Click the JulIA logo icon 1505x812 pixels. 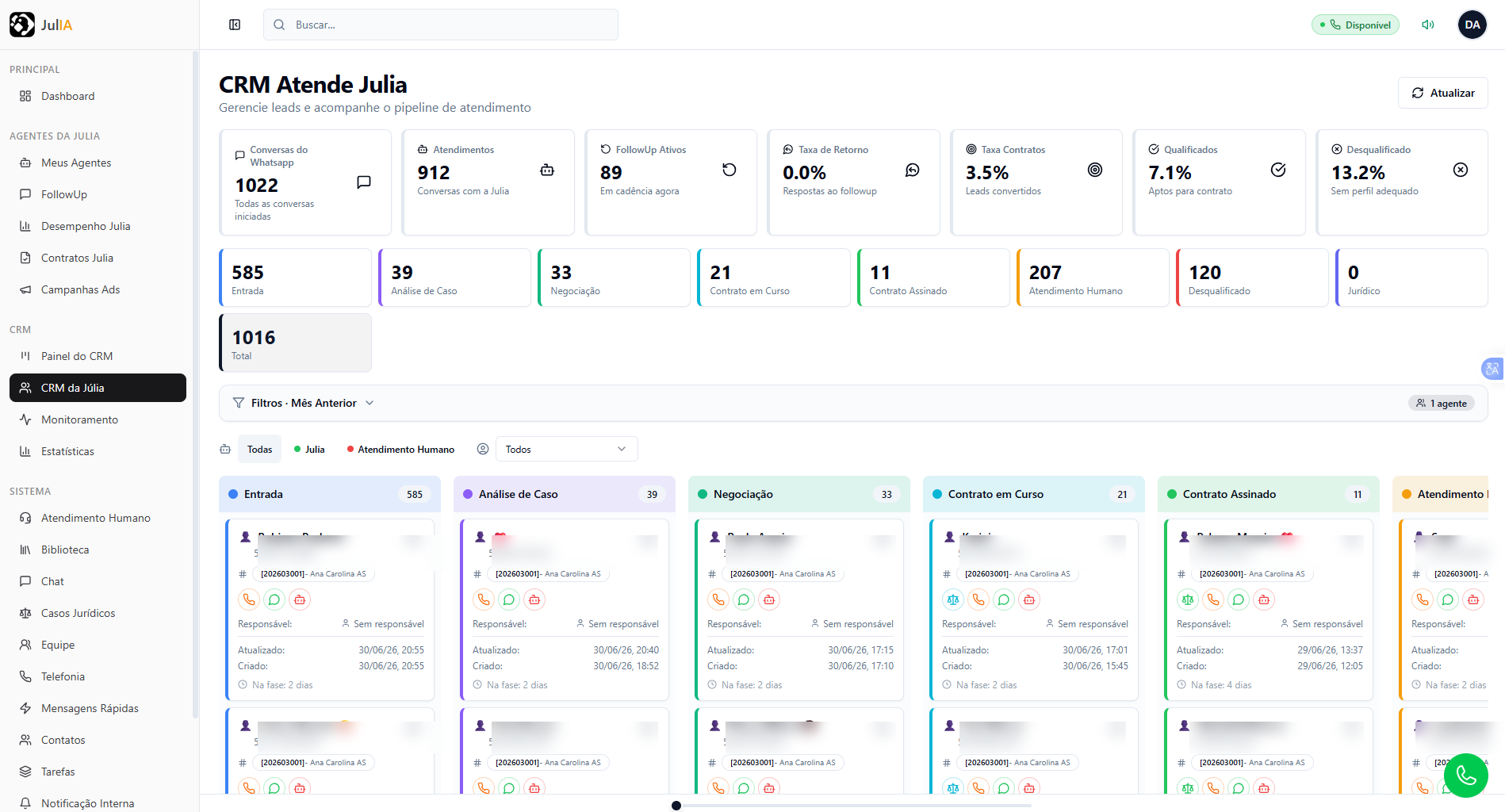point(22,25)
